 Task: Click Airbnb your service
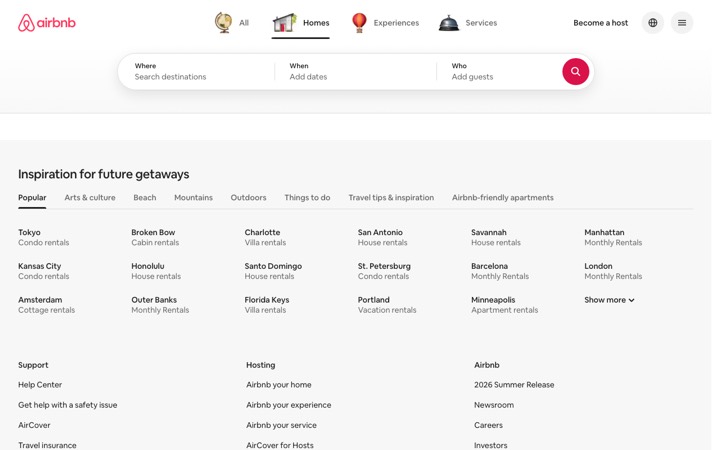coord(281,425)
